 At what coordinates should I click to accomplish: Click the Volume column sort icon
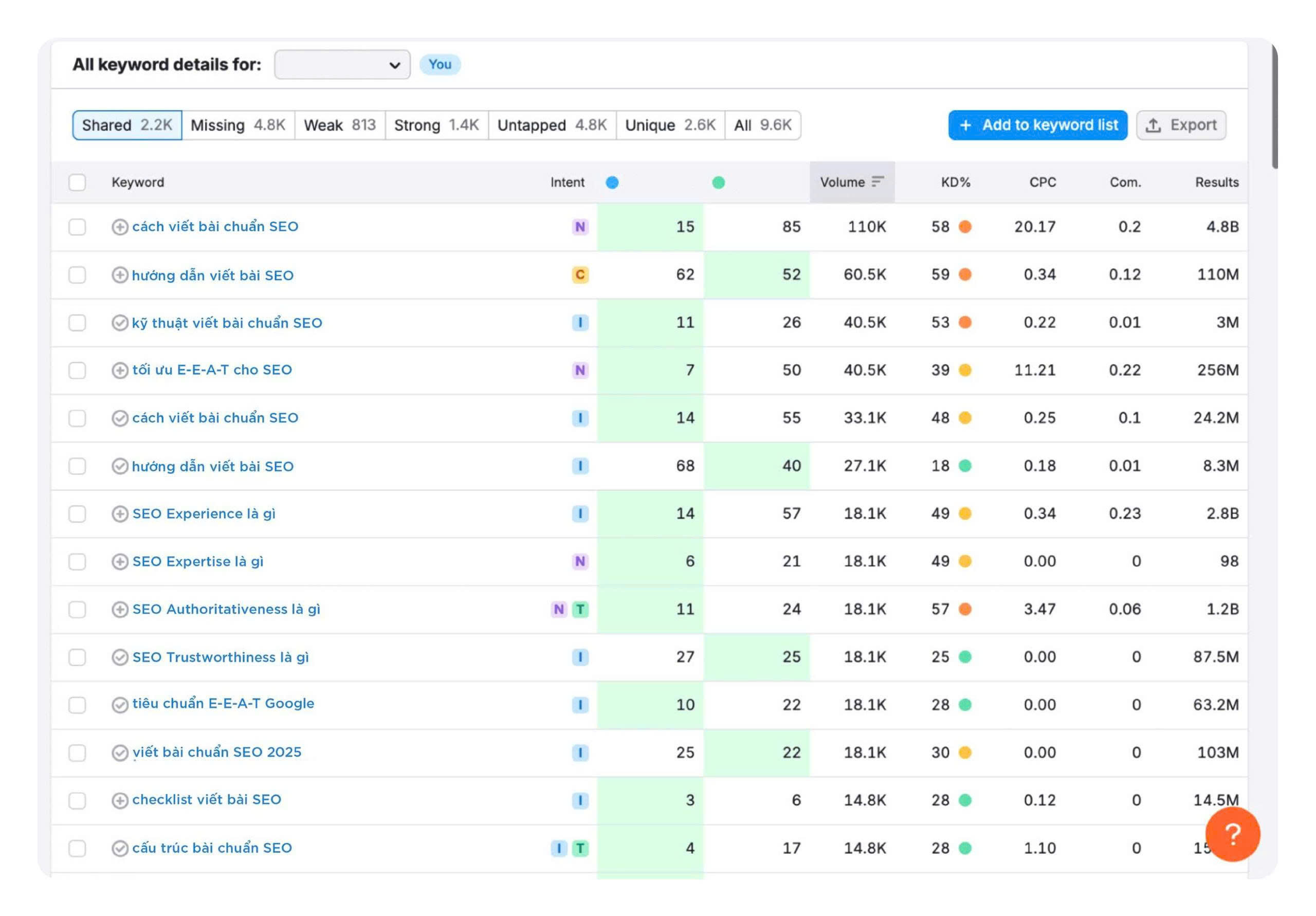[x=878, y=182]
